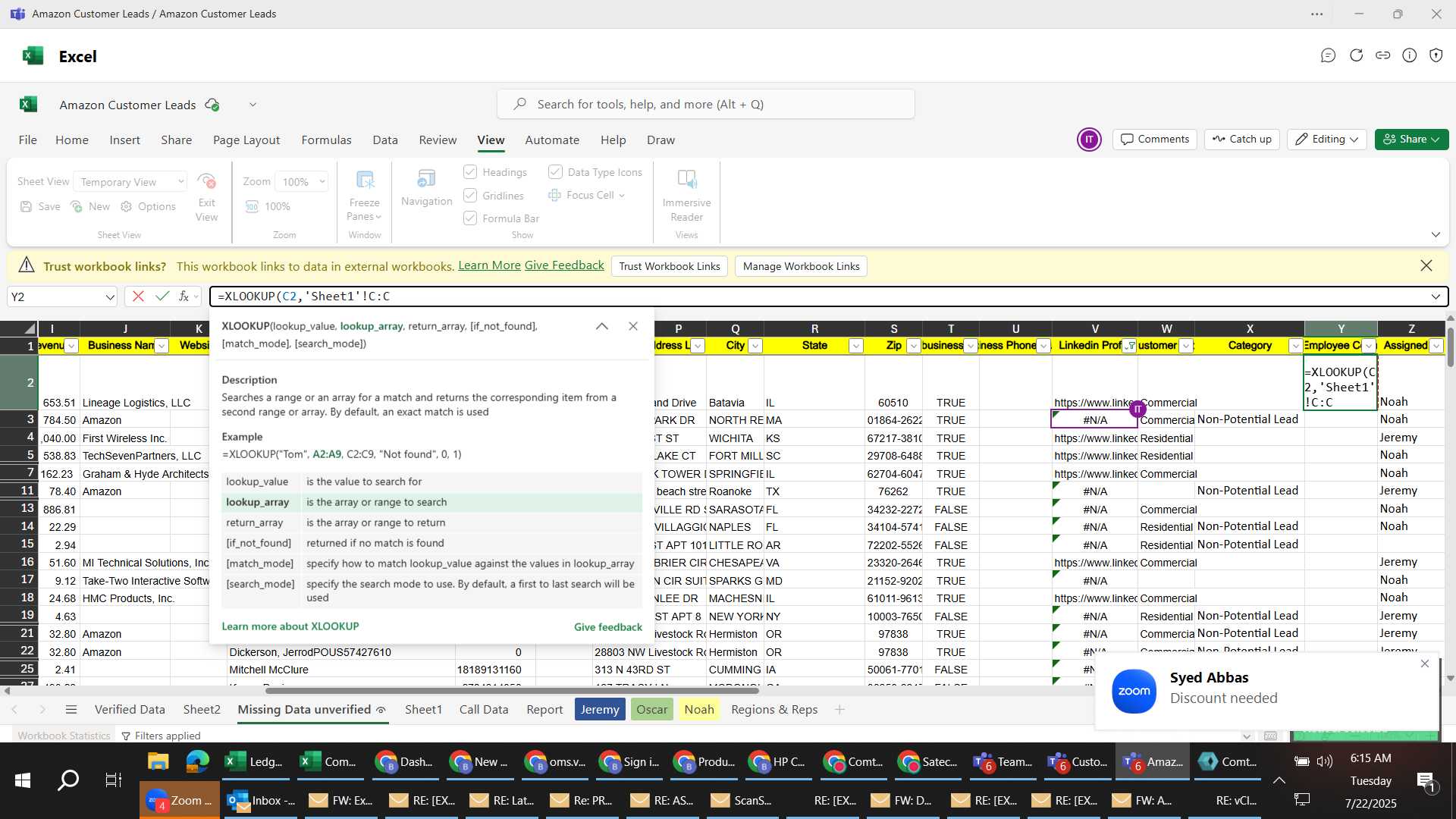Image resolution: width=1456 pixels, height=819 pixels.
Task: Open Windows Start menu
Action: click(x=23, y=780)
